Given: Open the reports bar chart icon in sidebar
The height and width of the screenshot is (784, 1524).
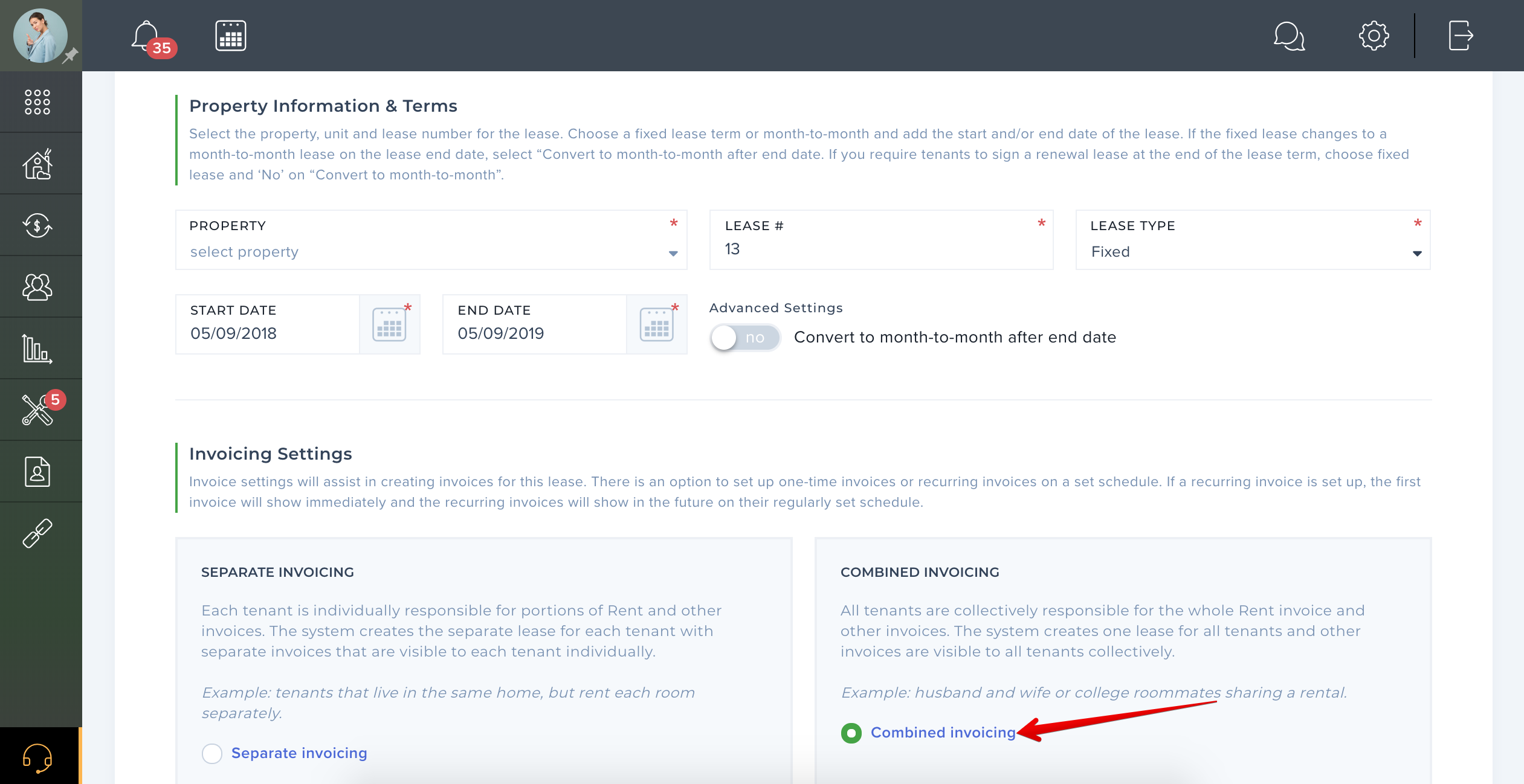Looking at the screenshot, I should pyautogui.click(x=37, y=349).
